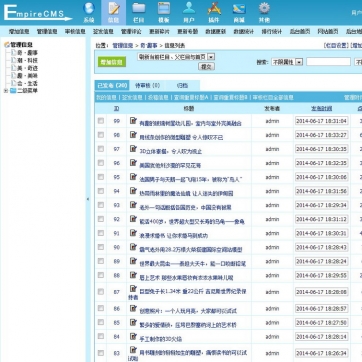362x362 pixels.
Task: Click the edit icon in row ID 86
Action: [133, 308]
